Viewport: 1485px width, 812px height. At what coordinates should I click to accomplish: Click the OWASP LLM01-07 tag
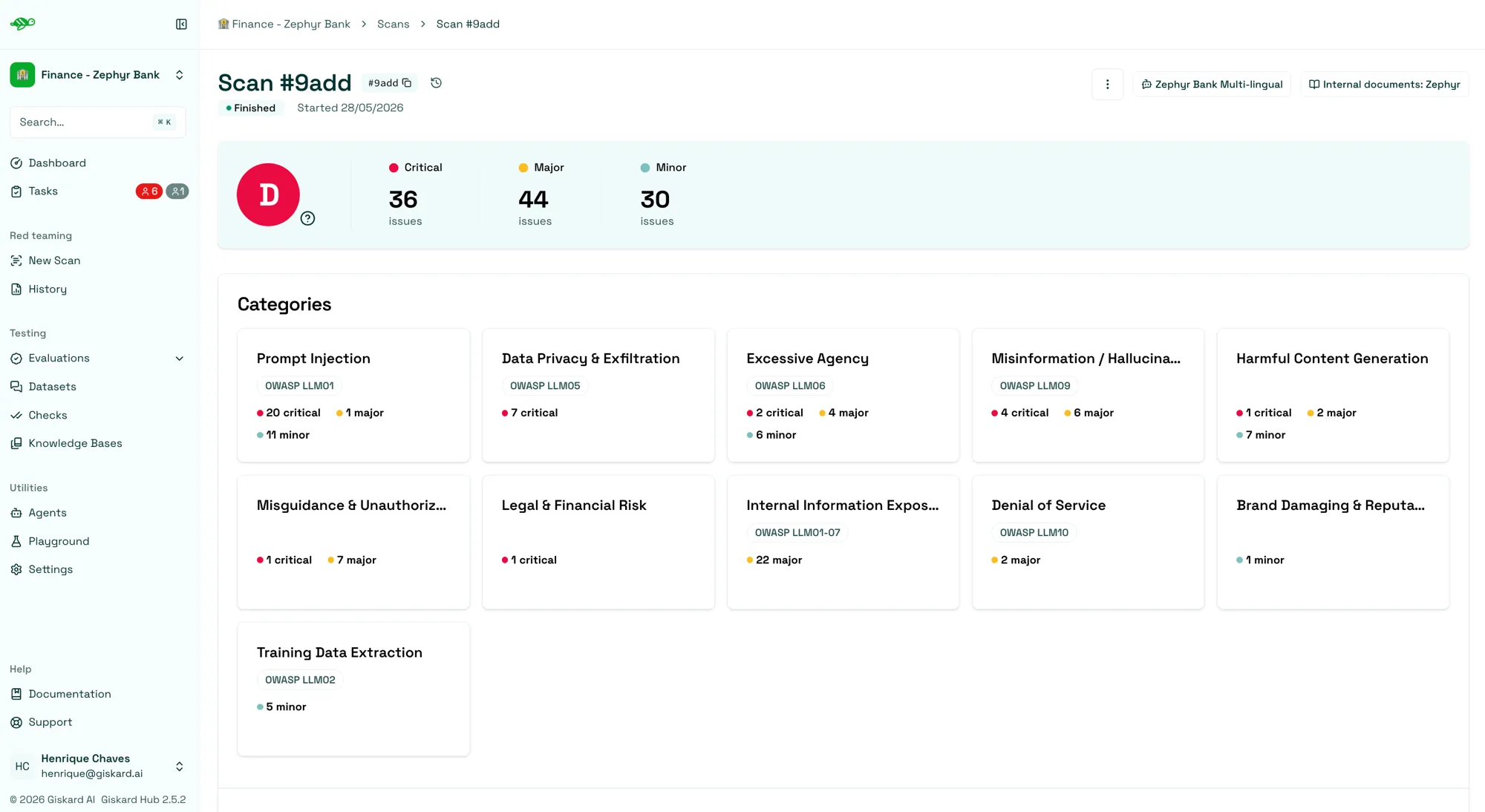797,533
